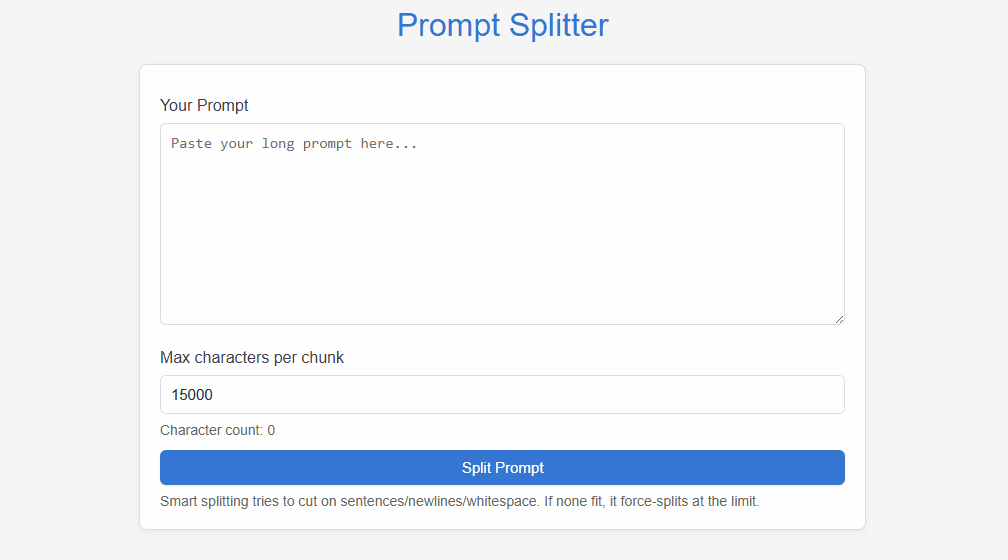
Task: Click the number 0 after Character count
Action: pyautogui.click(x=271, y=430)
